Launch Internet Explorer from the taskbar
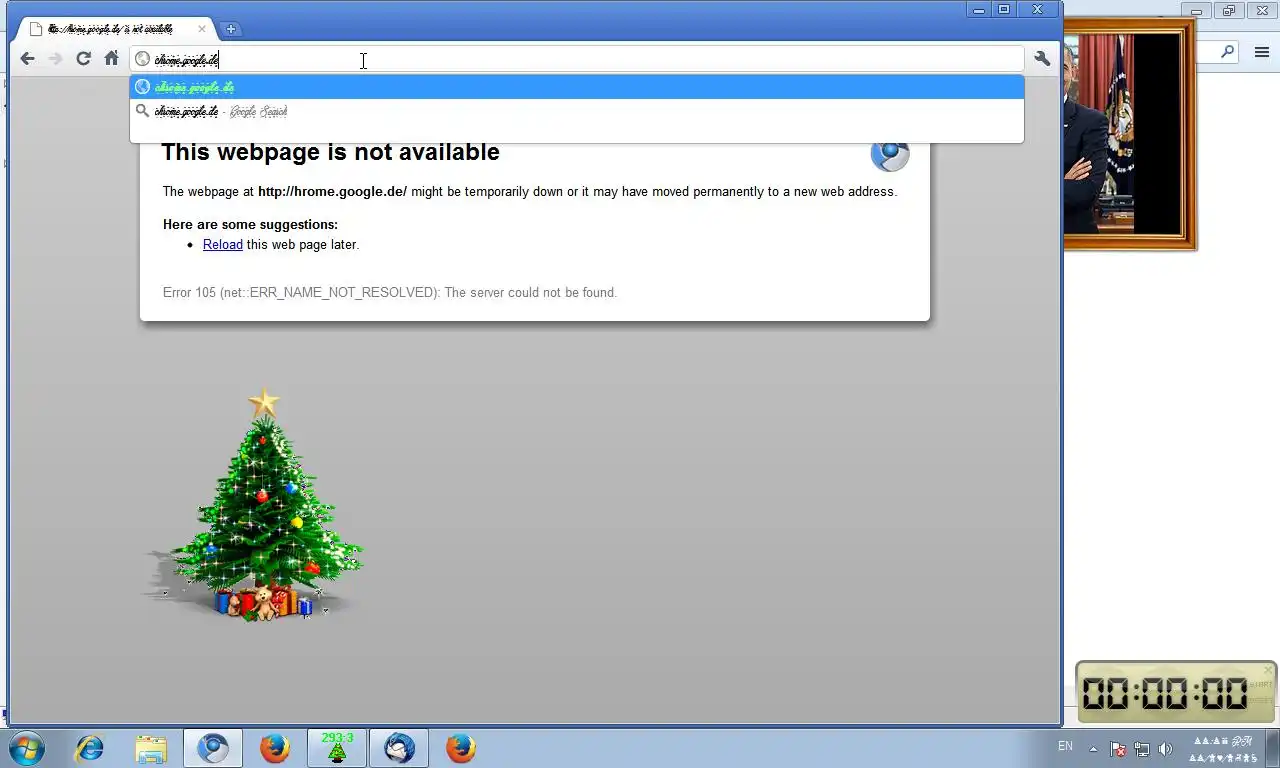Screen dimensions: 1280x768 90,748
